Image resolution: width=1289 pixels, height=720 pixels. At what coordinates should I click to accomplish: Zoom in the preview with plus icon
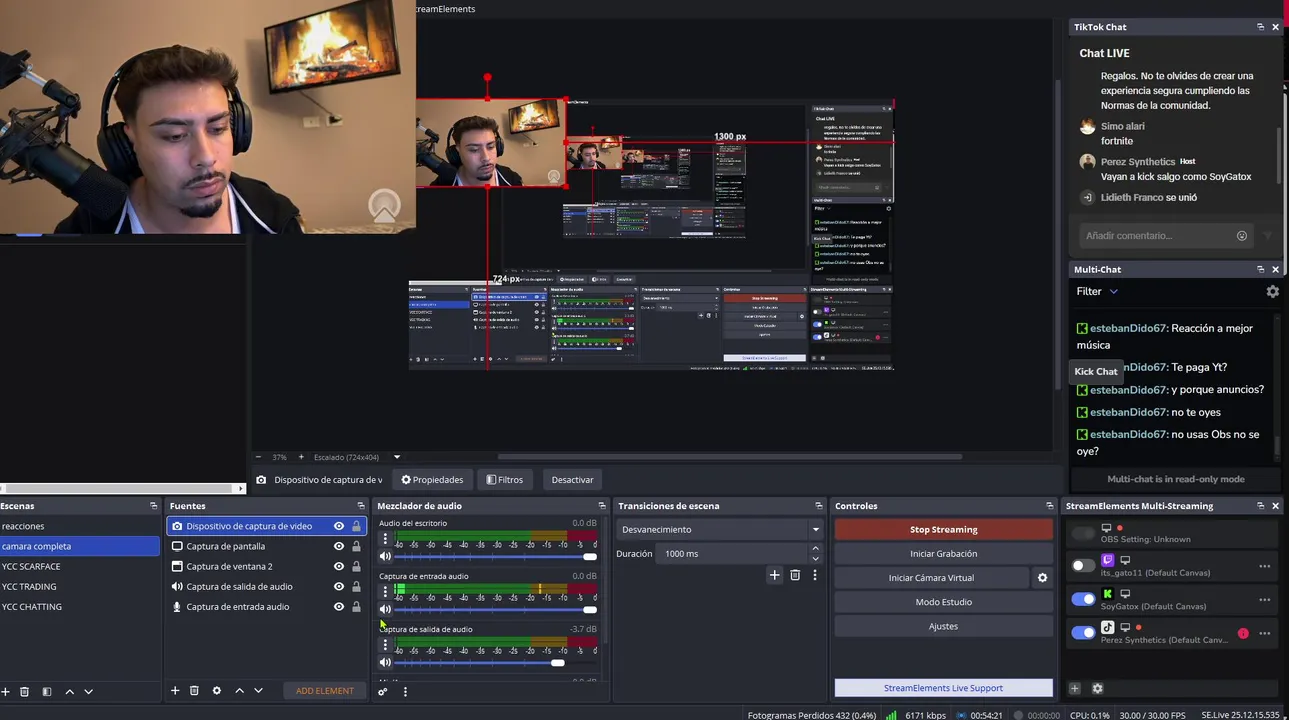301,457
